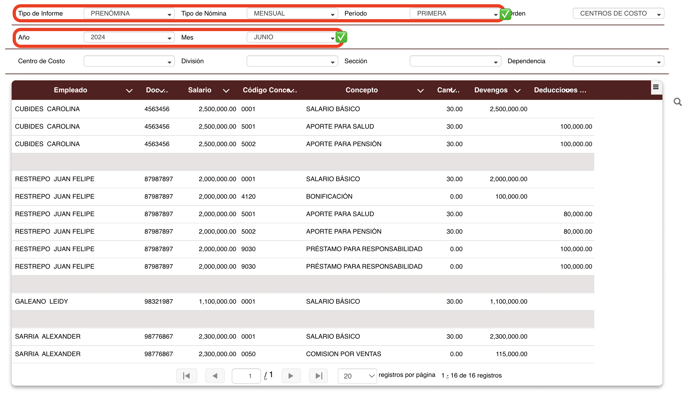Open the Tipo de Nómina dropdown
The image size is (688, 407).
point(292,14)
